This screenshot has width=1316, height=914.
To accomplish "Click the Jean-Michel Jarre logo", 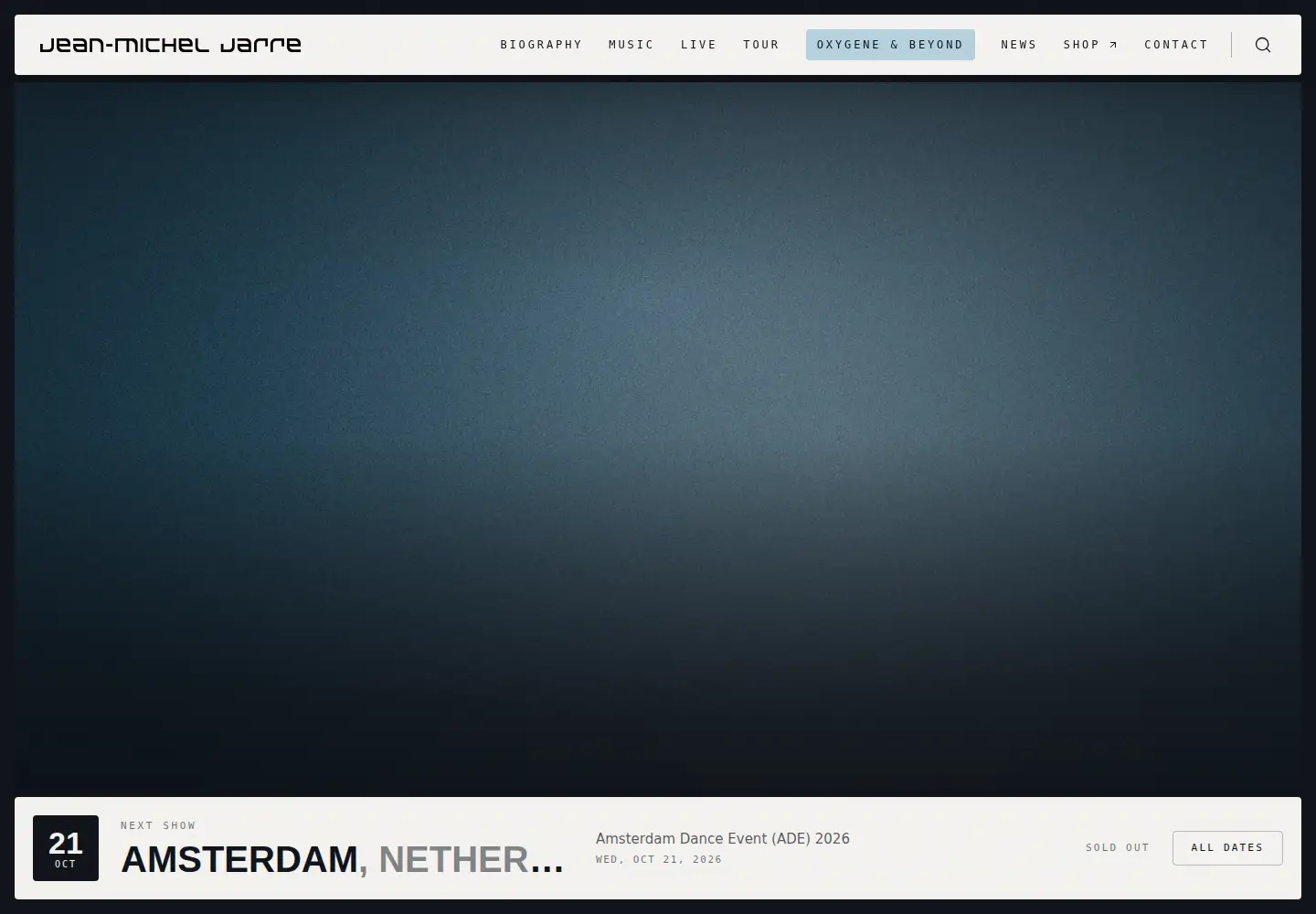I will click(170, 45).
